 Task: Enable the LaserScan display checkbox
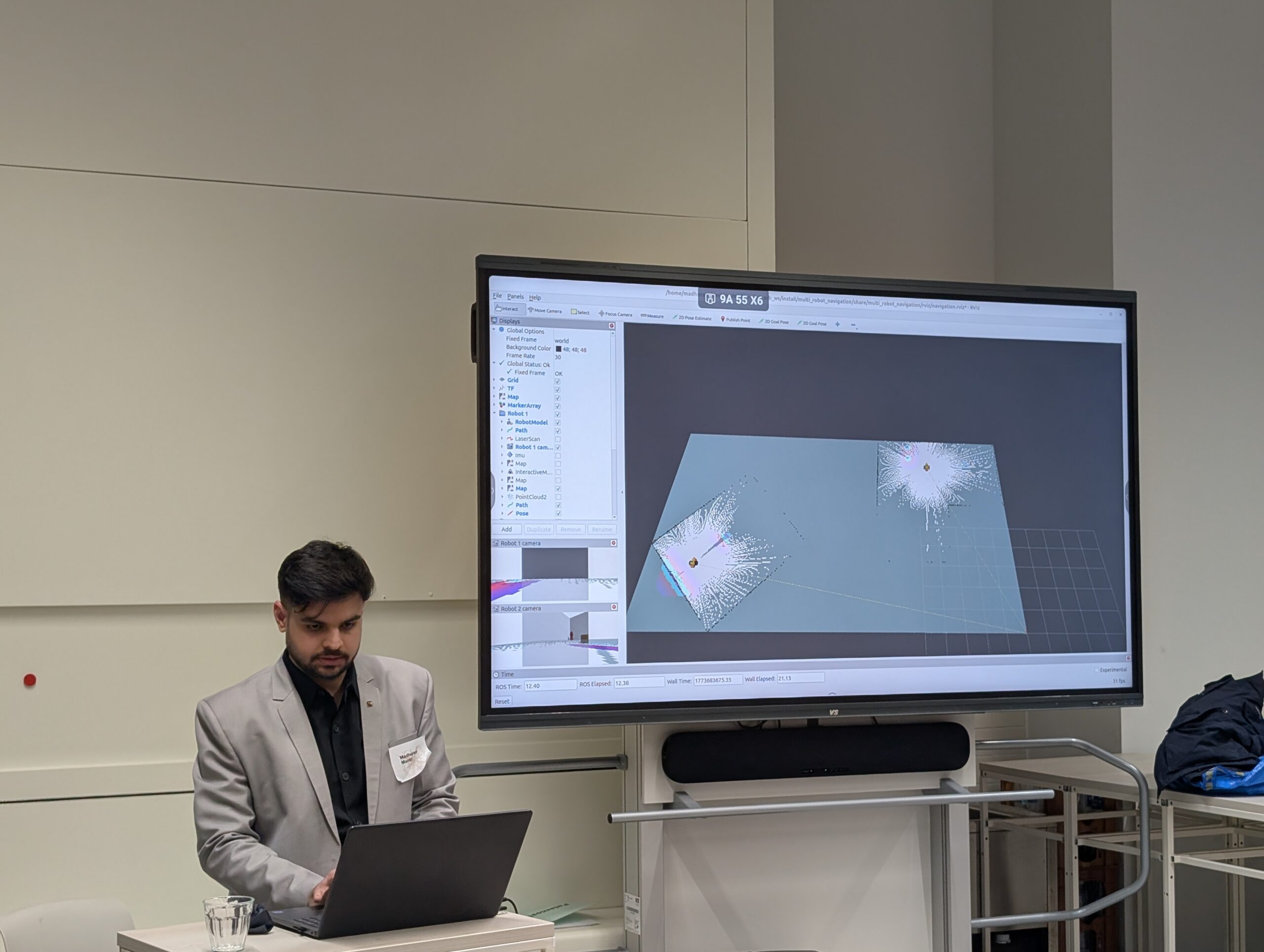pos(558,439)
